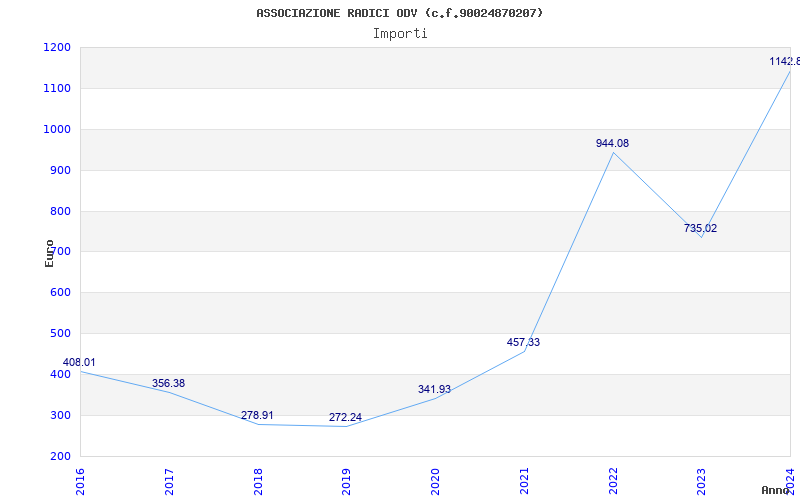Click the 2019 x-axis year label

346,482
